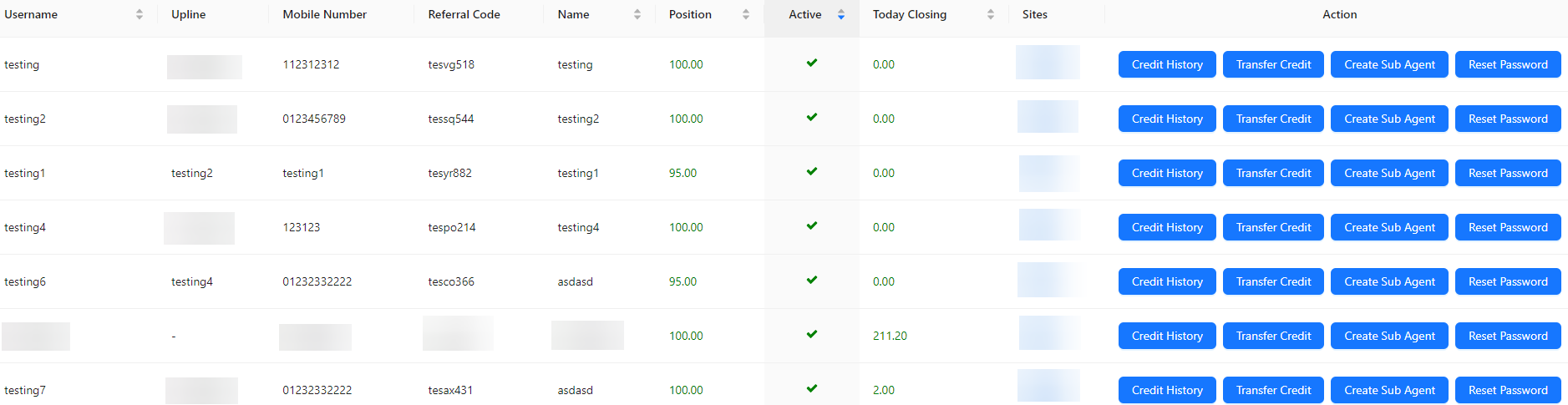Click active checkmark for testing1 row
Image resolution: width=1568 pixels, height=405 pixels.
tap(812, 172)
